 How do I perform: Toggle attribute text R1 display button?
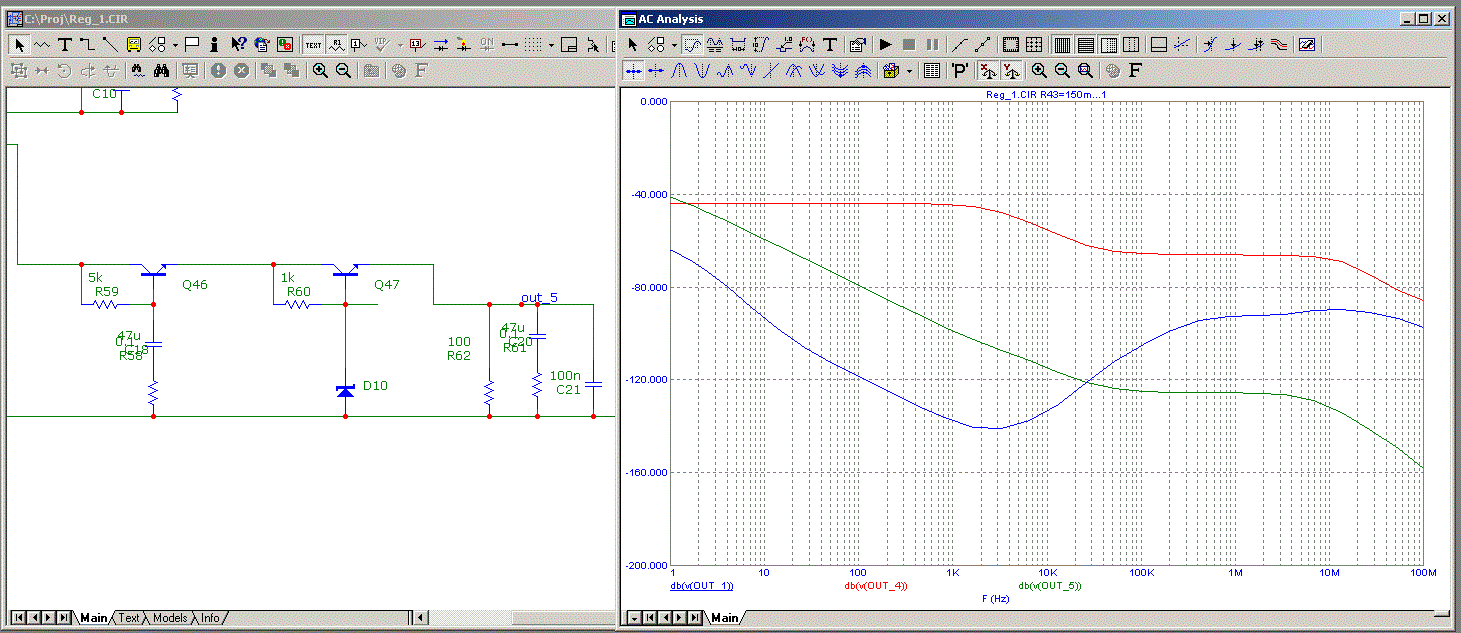337,44
